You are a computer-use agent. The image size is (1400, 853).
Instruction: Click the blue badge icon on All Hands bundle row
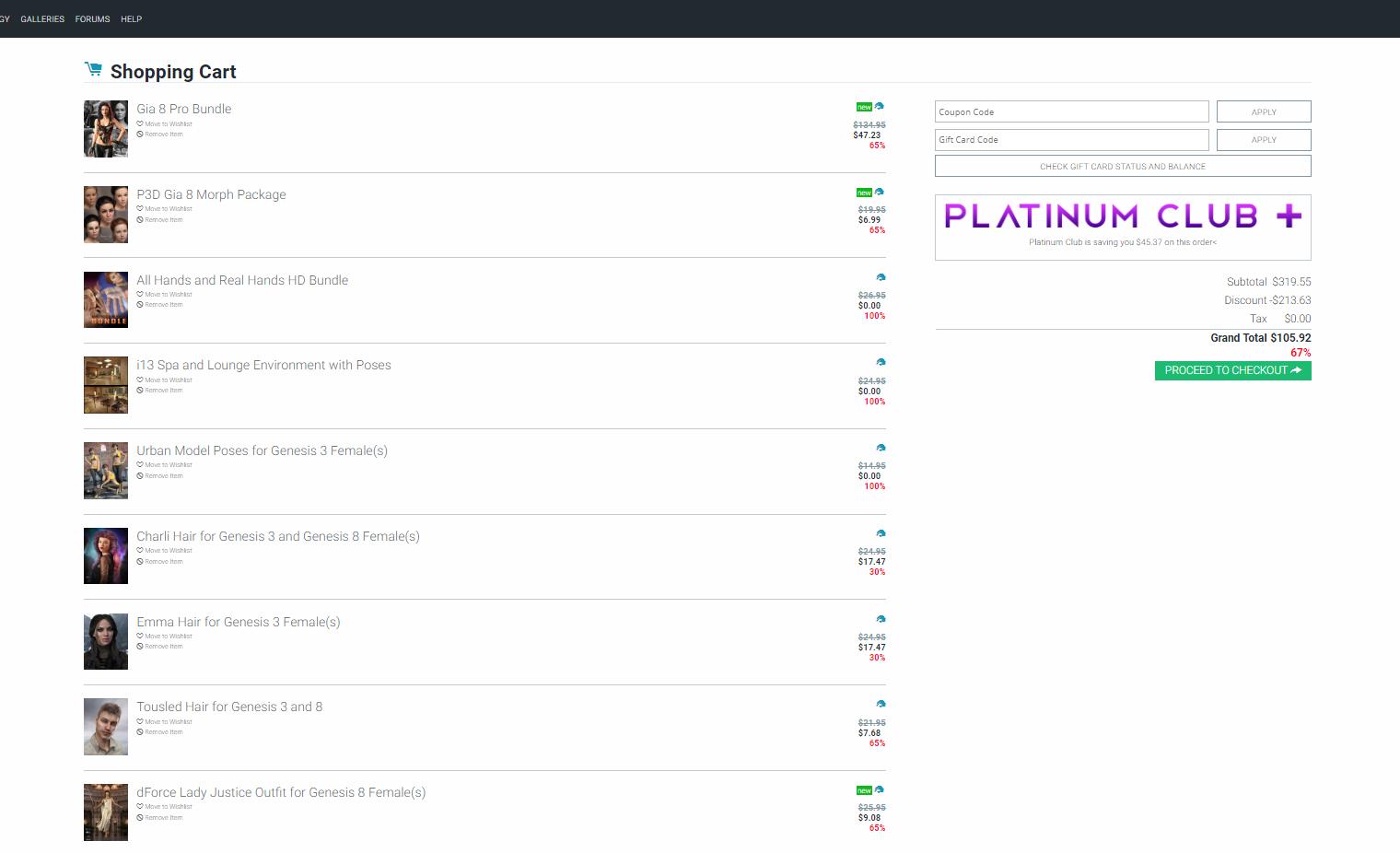coord(881,277)
